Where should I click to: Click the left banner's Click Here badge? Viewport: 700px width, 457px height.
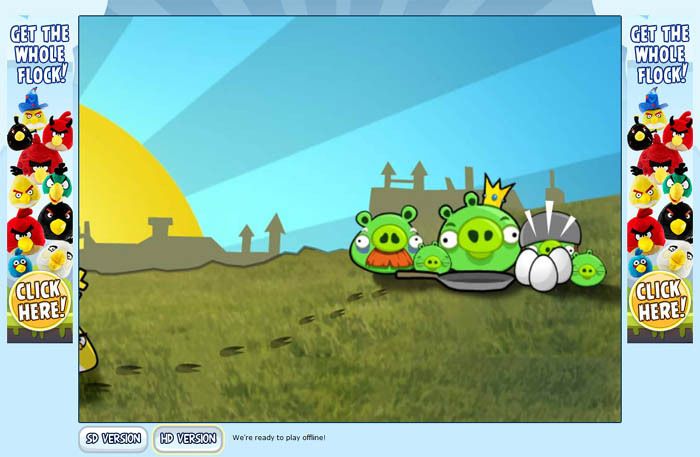click(40, 301)
